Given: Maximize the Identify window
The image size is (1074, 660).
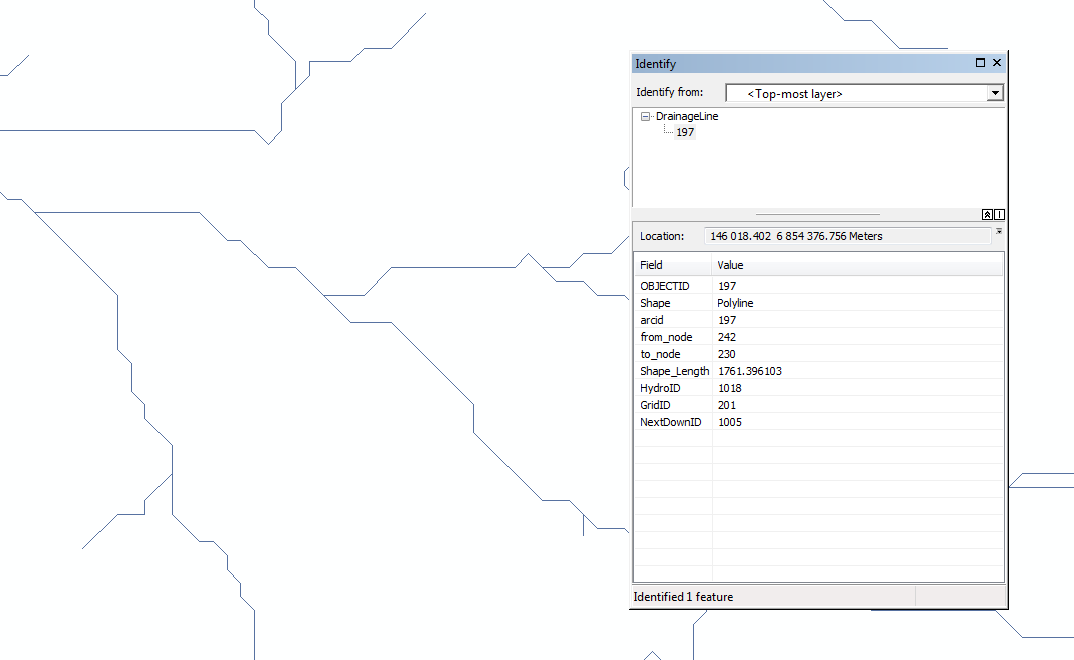Looking at the screenshot, I should pyautogui.click(x=981, y=63).
